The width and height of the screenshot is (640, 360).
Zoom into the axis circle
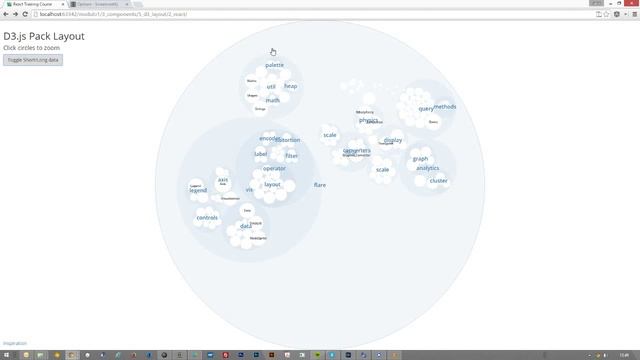(x=223, y=180)
